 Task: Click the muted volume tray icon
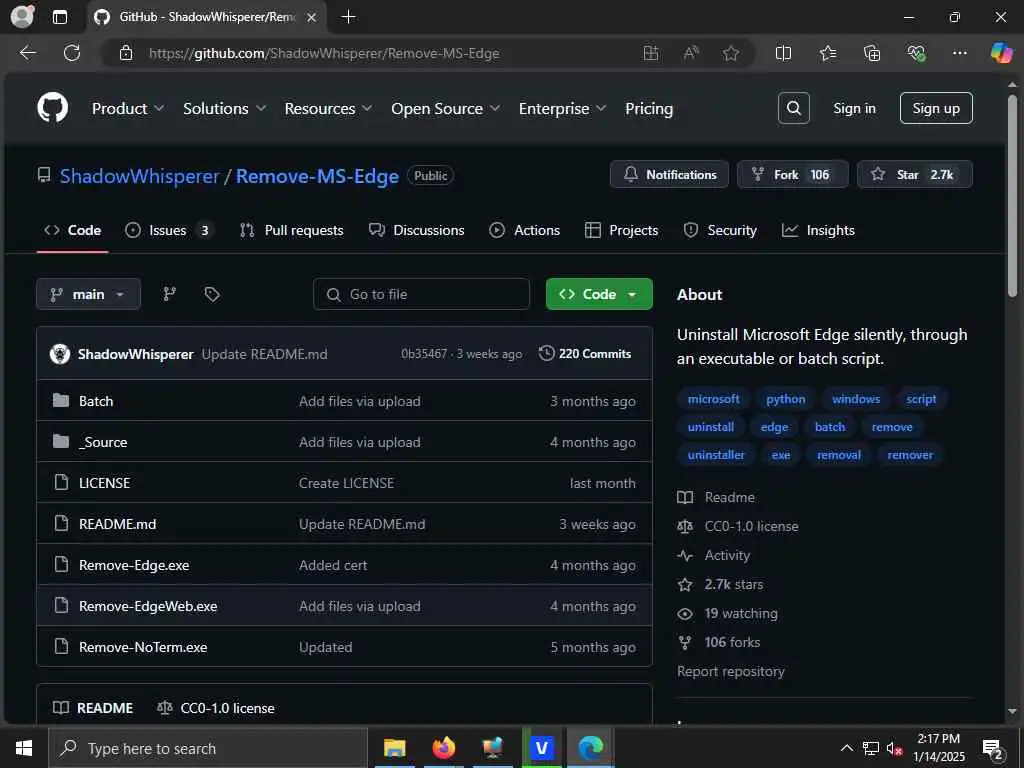pyautogui.click(x=894, y=748)
